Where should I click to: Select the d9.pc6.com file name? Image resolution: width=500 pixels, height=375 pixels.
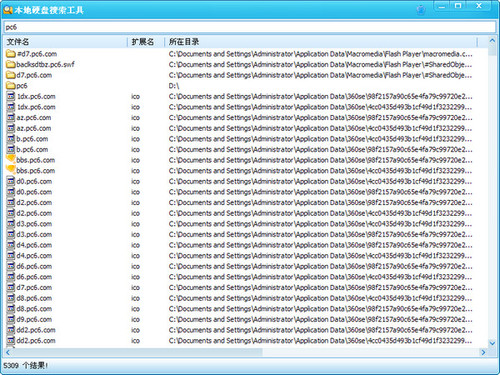point(34,319)
